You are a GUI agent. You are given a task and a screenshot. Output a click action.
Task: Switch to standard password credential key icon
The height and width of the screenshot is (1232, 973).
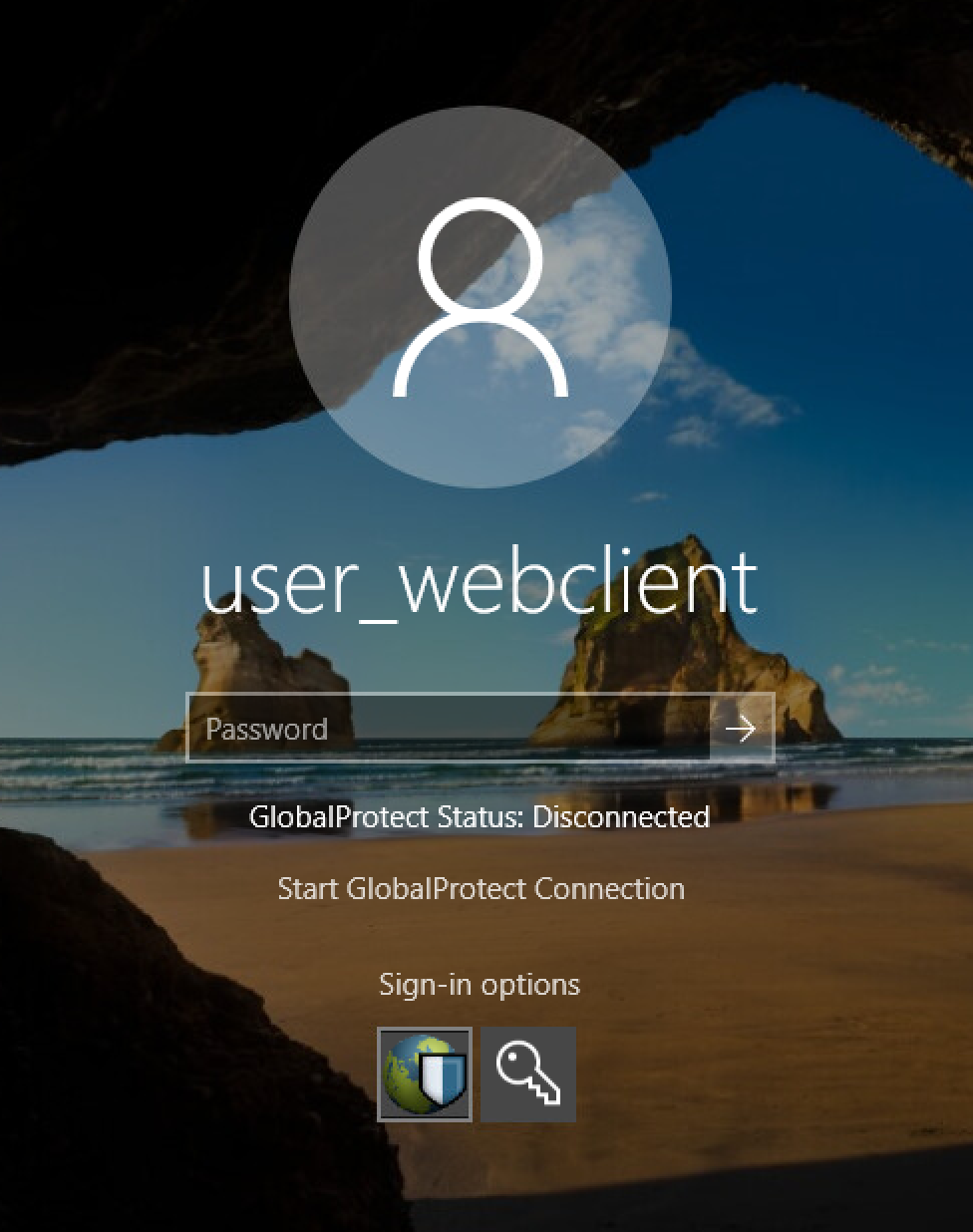[x=528, y=1075]
